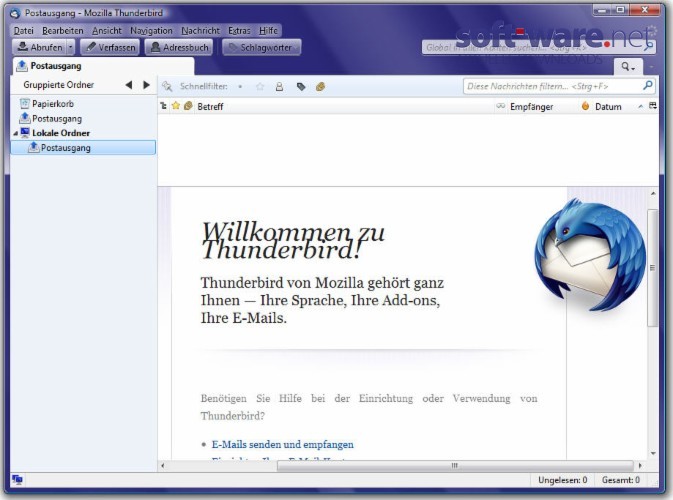Click 'Ungelesen: 0' in status bar
Screen dimensions: 673x500
(x=563, y=480)
